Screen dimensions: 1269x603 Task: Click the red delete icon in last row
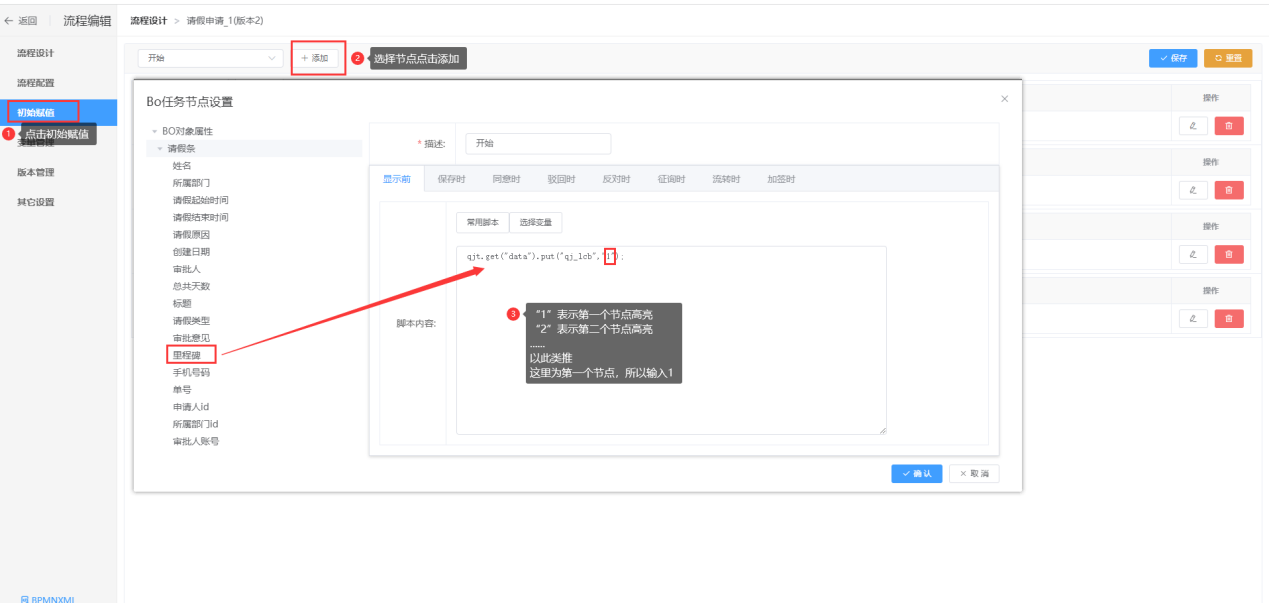1228,318
